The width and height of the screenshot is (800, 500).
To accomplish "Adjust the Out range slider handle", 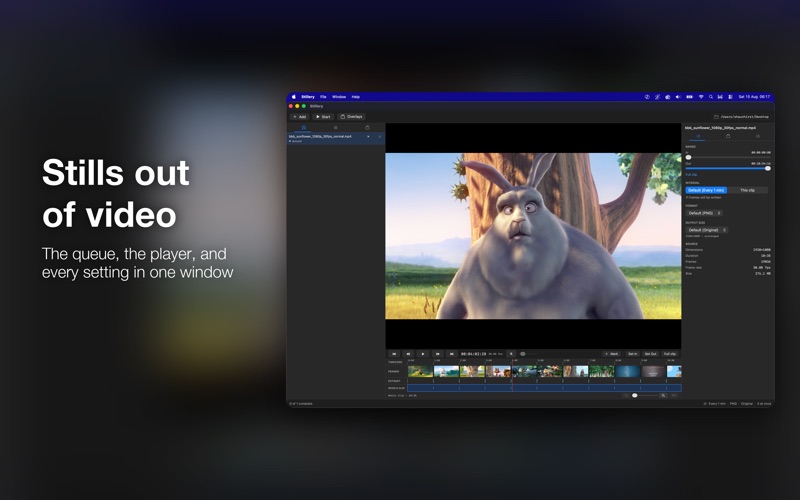I will [x=767, y=168].
